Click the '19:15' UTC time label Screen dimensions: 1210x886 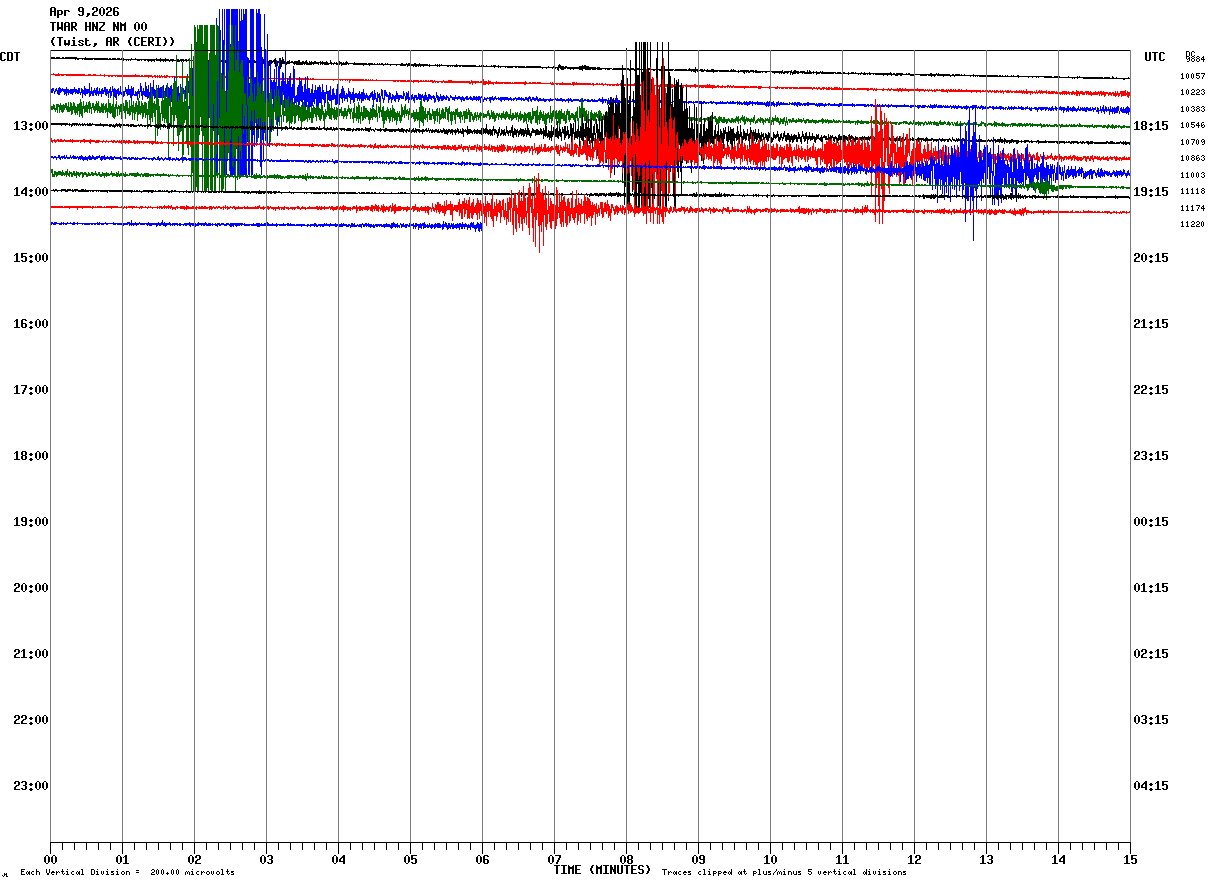coord(1151,191)
